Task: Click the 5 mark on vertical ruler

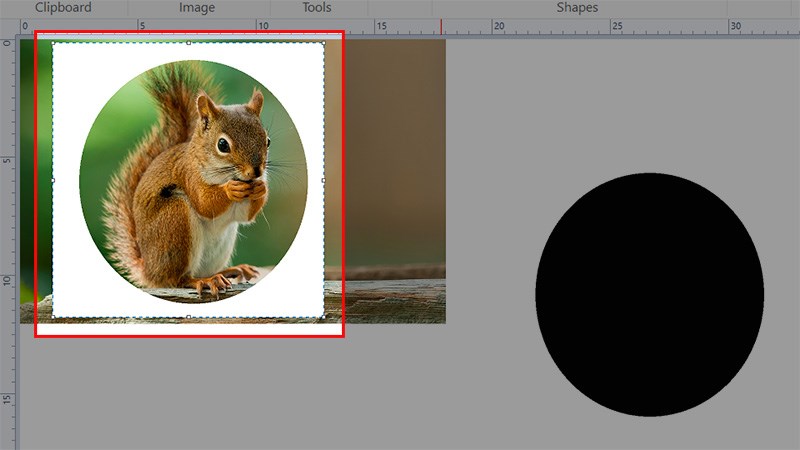Action: (x=7, y=160)
